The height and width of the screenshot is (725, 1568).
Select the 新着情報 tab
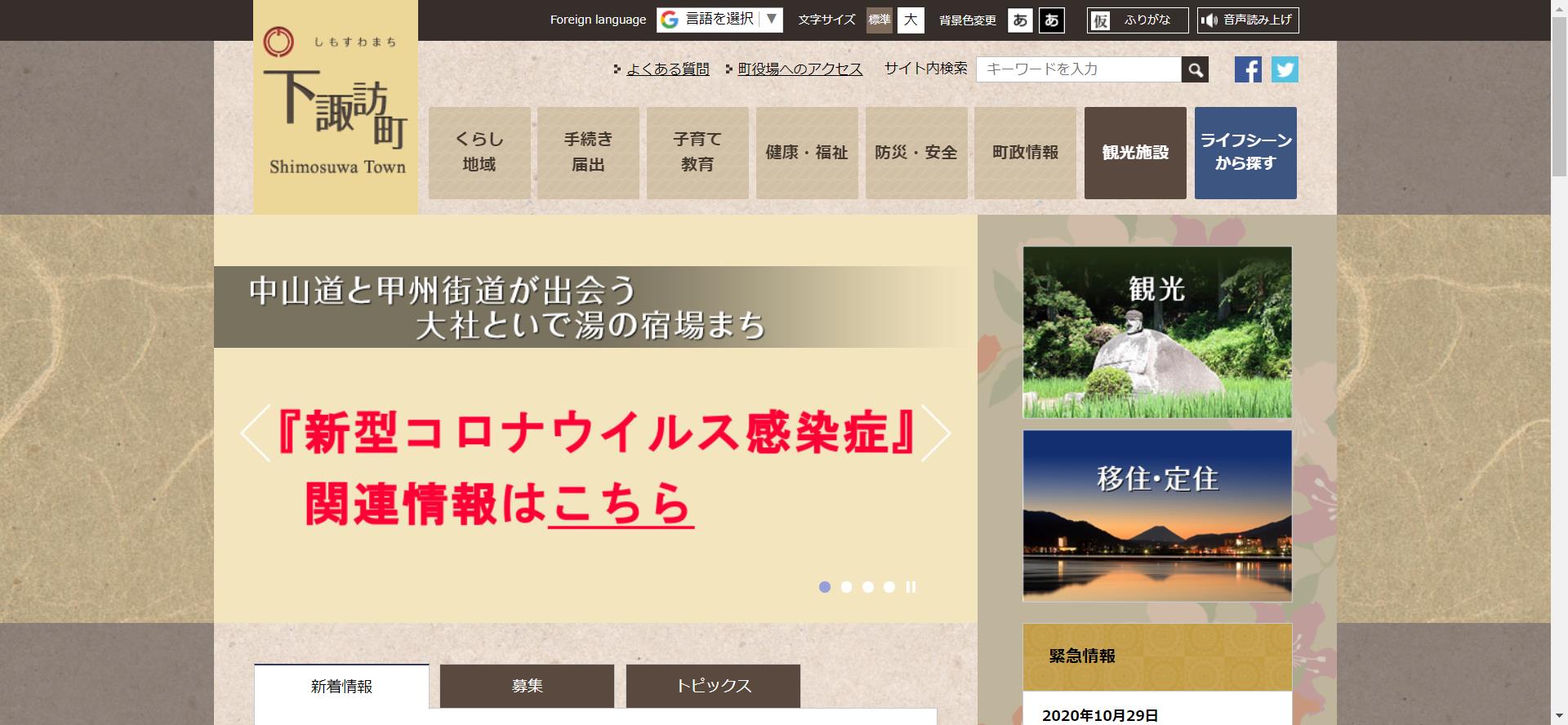coord(341,687)
